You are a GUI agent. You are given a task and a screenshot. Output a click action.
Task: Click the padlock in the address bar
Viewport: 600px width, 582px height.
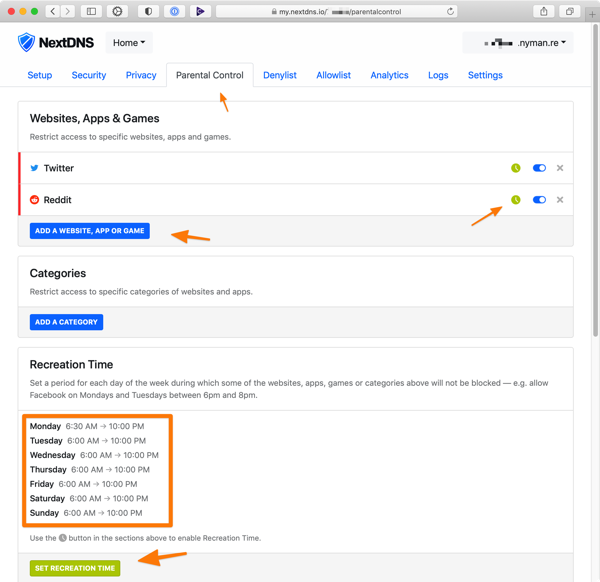(274, 11)
